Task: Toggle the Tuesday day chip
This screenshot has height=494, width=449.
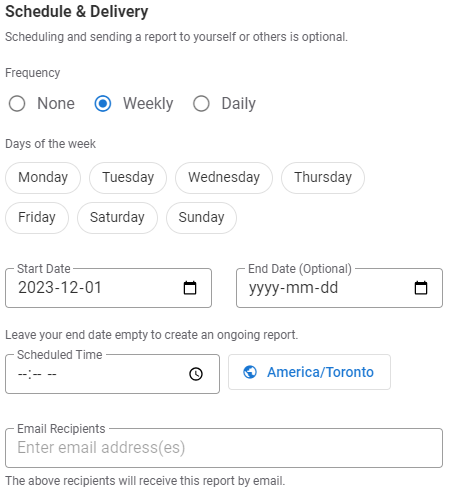Action: pyautogui.click(x=128, y=178)
